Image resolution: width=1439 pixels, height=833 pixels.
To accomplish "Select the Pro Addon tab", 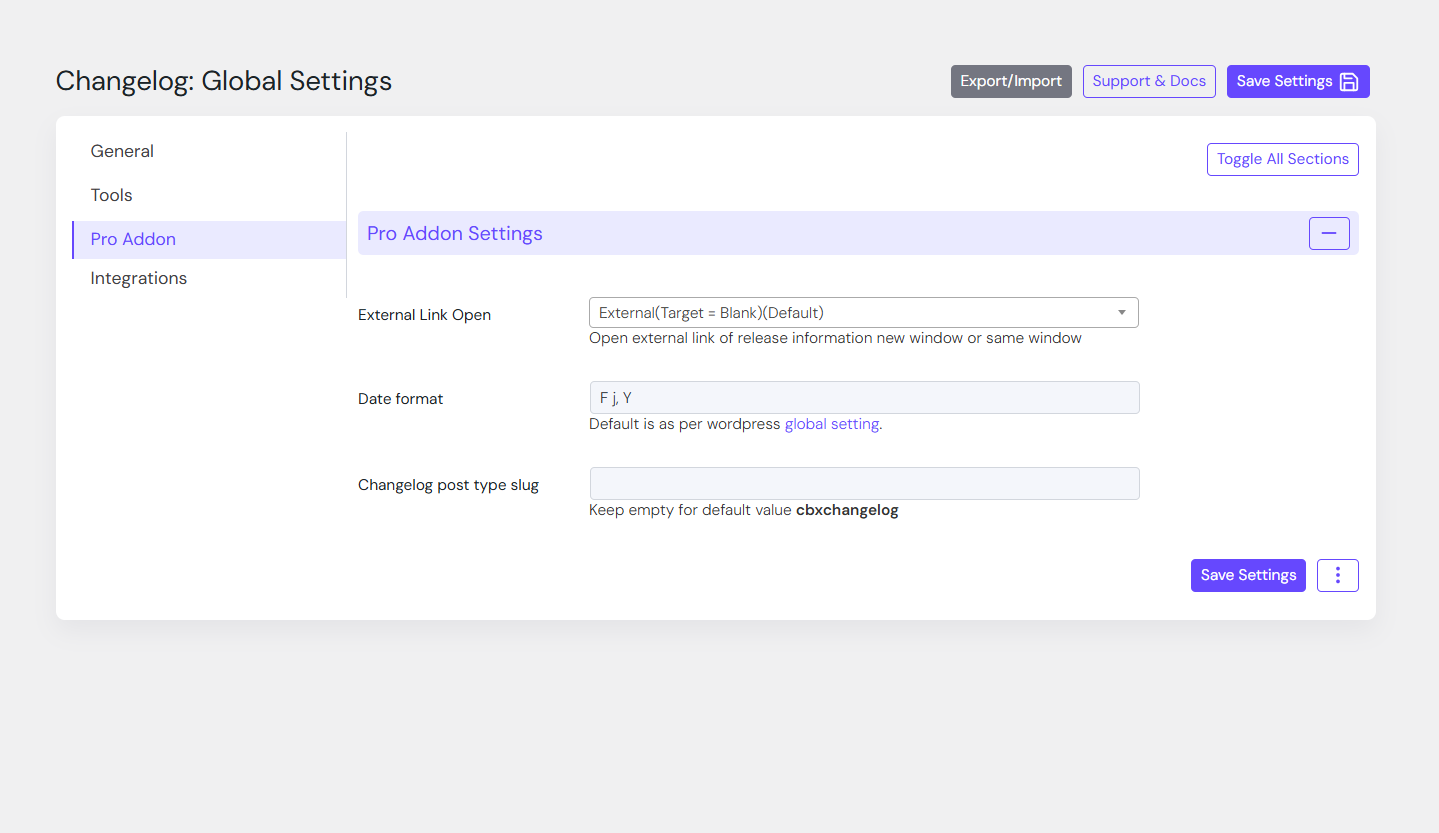I will (x=209, y=239).
